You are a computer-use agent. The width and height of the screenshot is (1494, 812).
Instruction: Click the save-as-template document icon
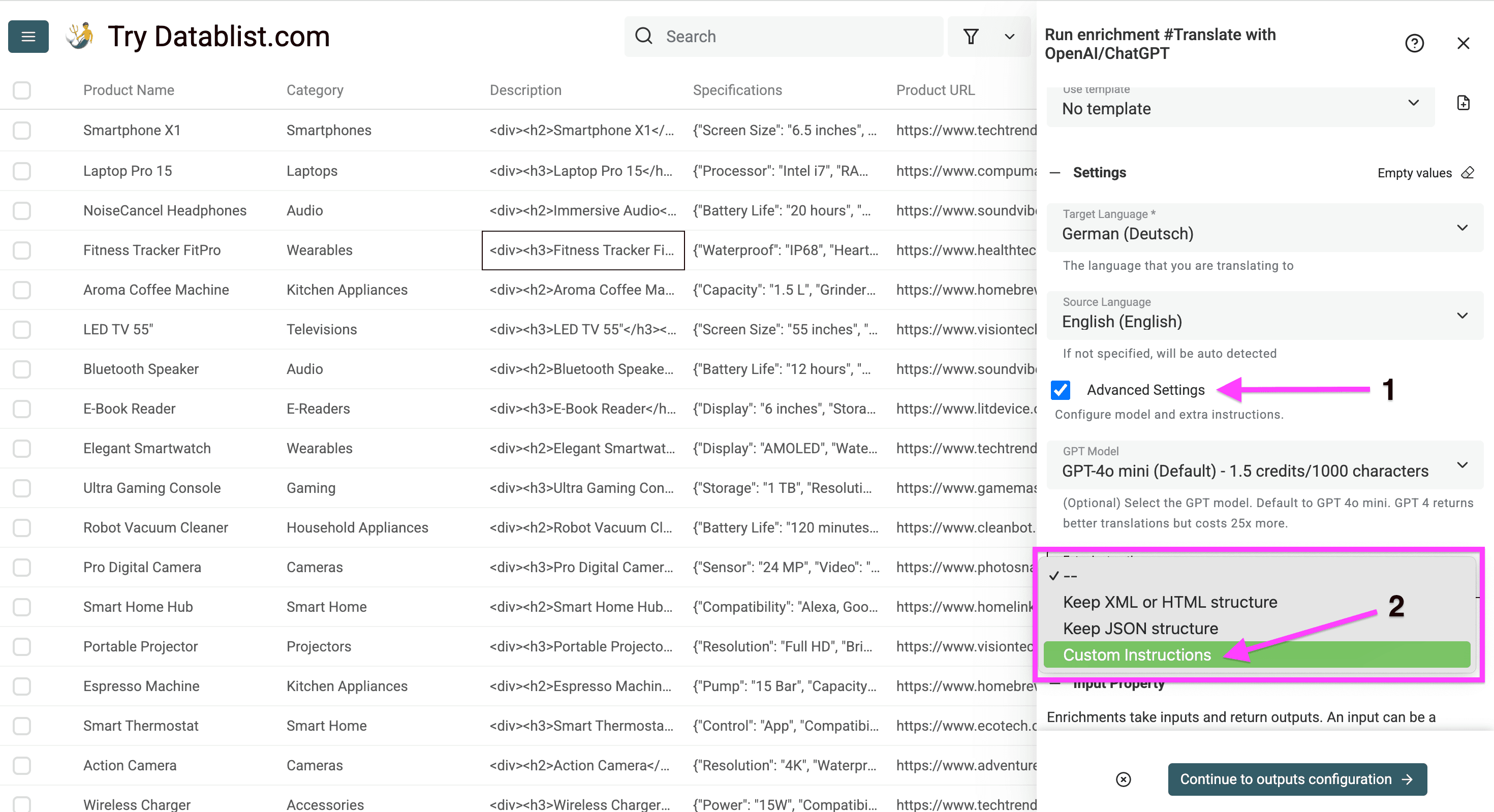pos(1464,102)
